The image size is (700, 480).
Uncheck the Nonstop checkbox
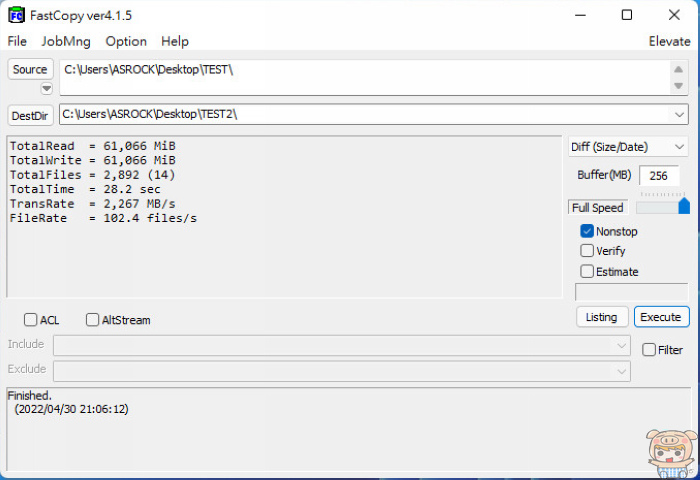click(x=587, y=231)
